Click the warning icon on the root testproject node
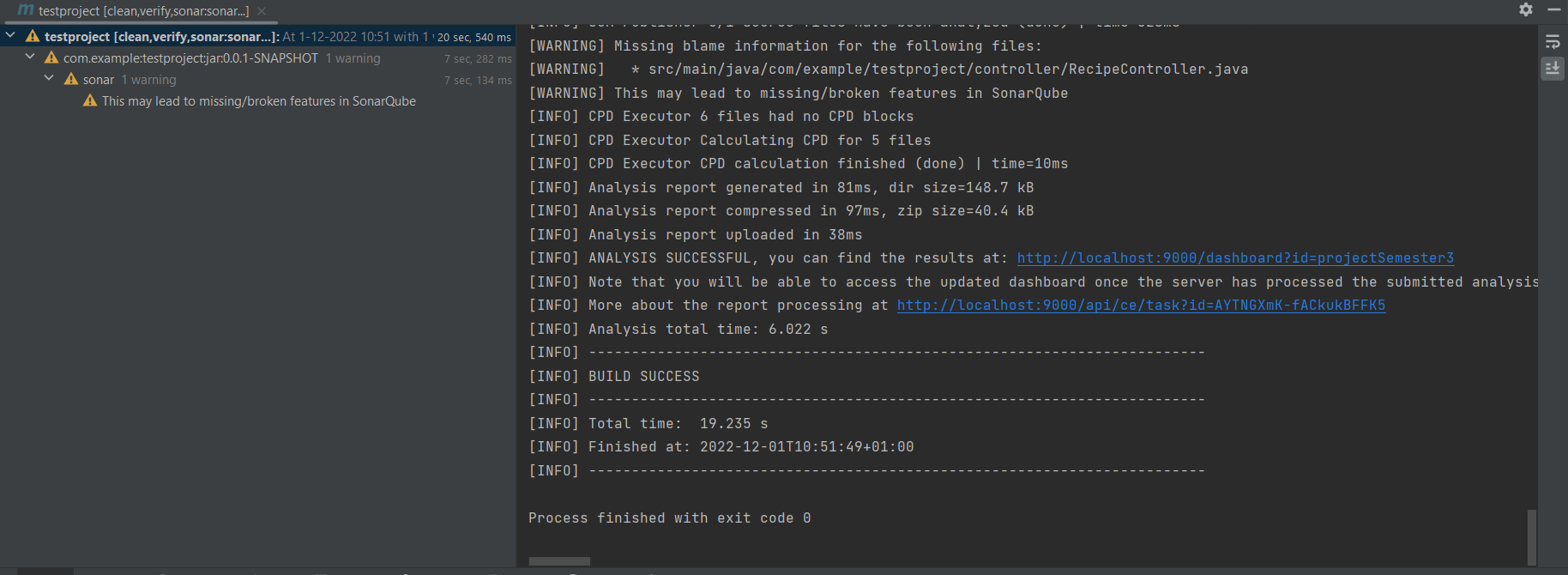 point(31,37)
